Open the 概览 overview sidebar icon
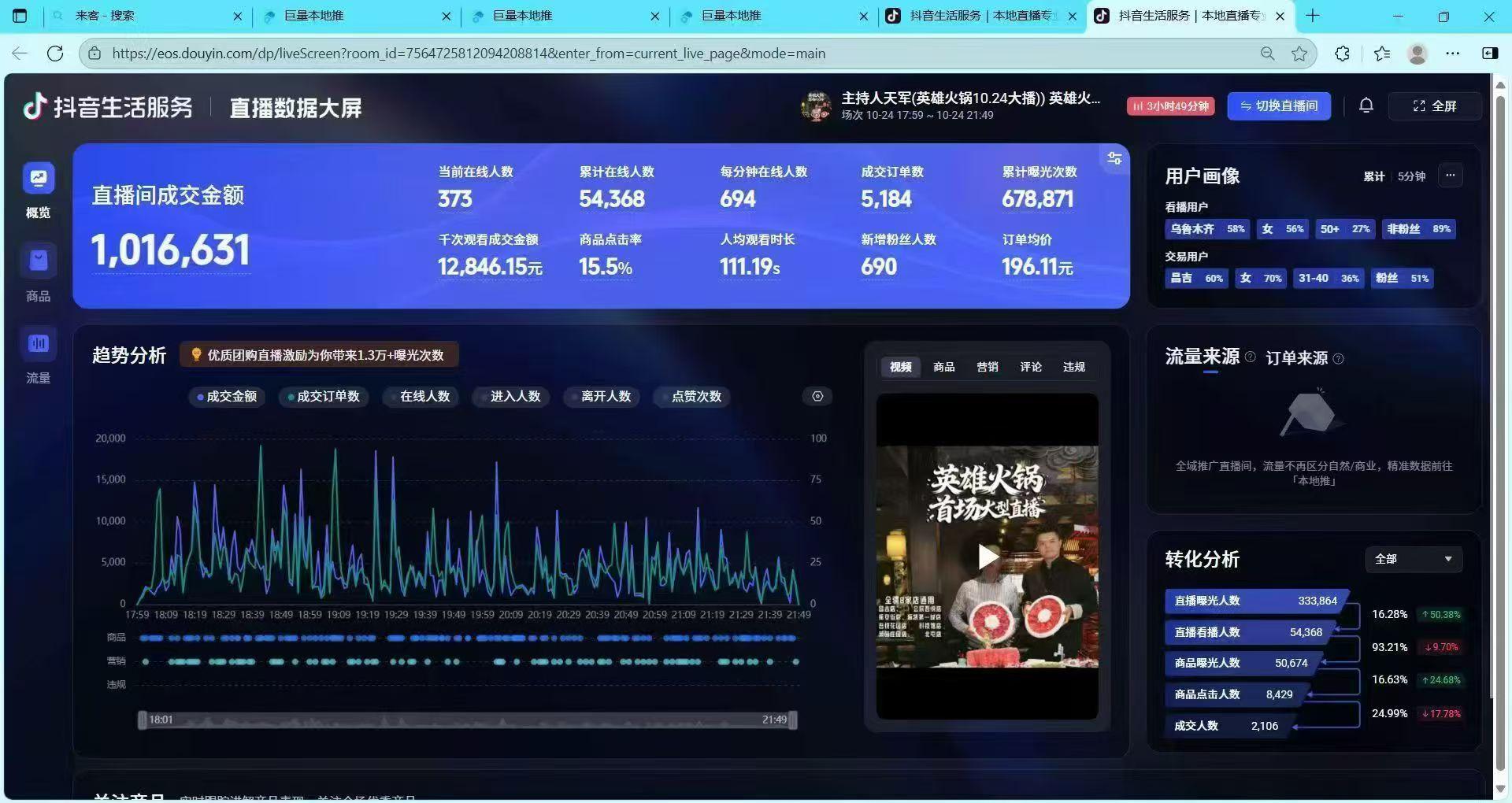Screen dimensions: 1512x803 38,179
